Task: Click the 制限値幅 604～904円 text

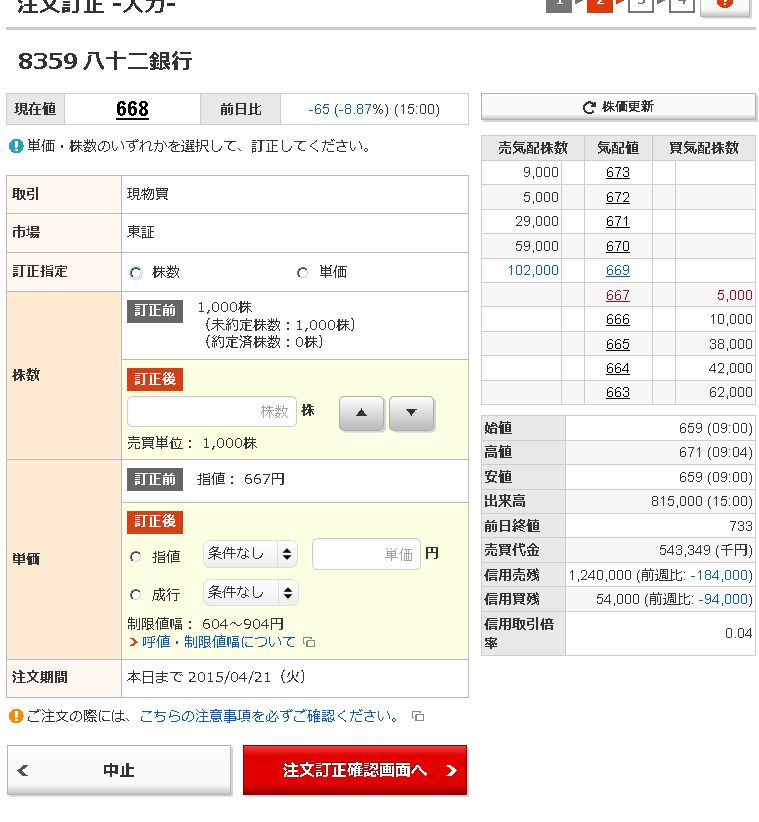Action: 205,624
